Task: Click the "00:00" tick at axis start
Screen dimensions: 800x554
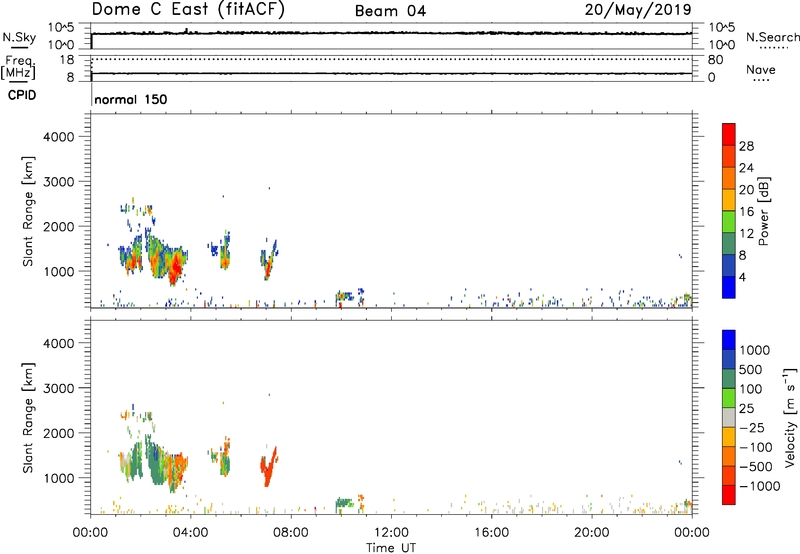Action: [x=90, y=533]
